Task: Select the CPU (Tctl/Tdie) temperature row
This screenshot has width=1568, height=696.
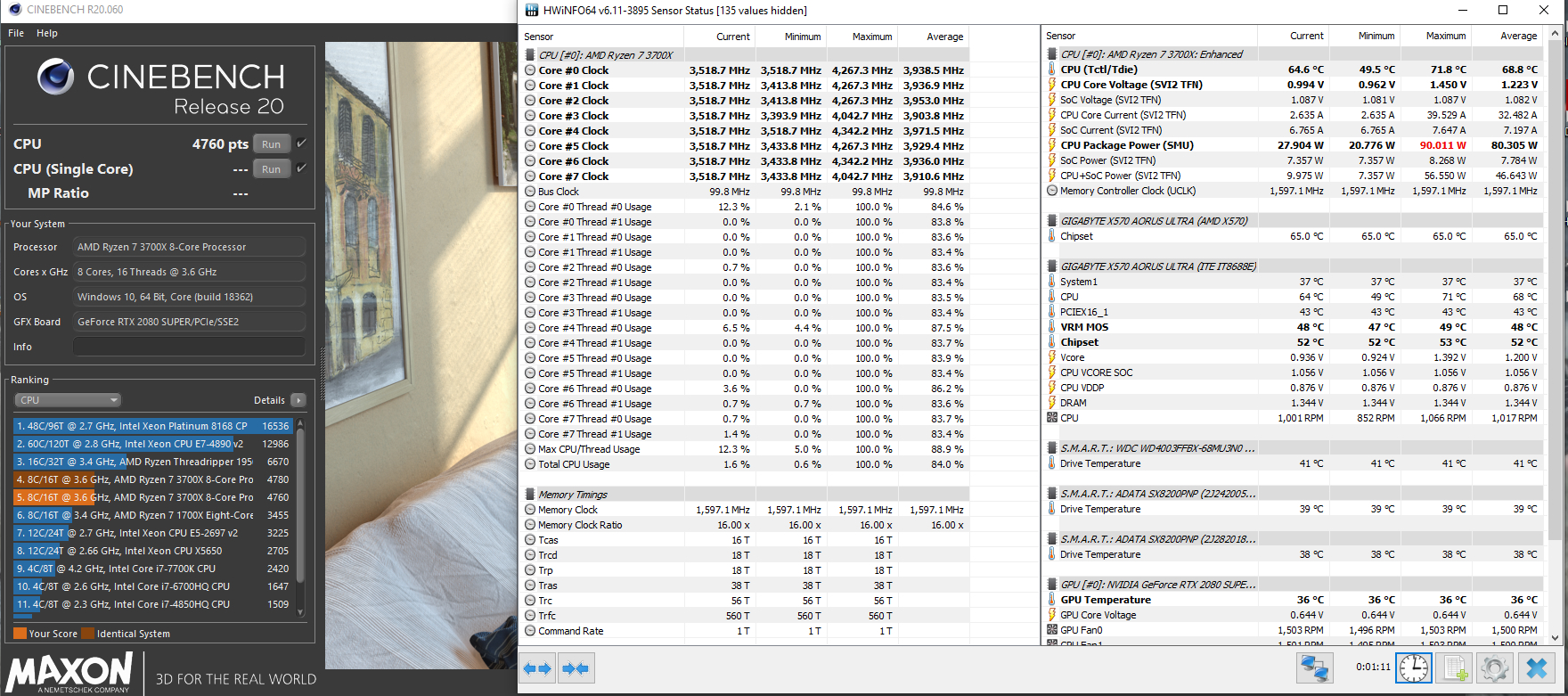Action: (x=1293, y=70)
